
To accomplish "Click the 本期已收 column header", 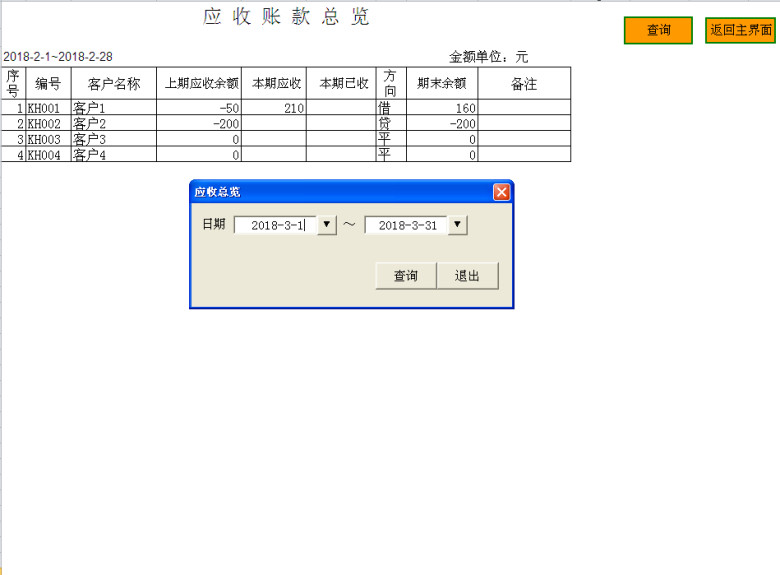I will (341, 84).
